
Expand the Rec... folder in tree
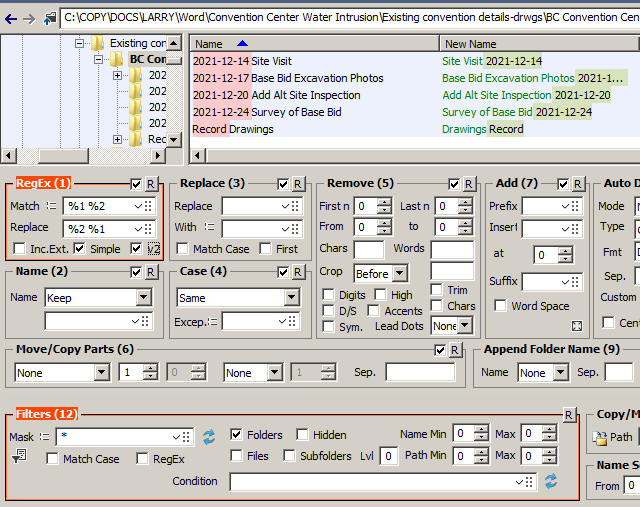click(117, 140)
